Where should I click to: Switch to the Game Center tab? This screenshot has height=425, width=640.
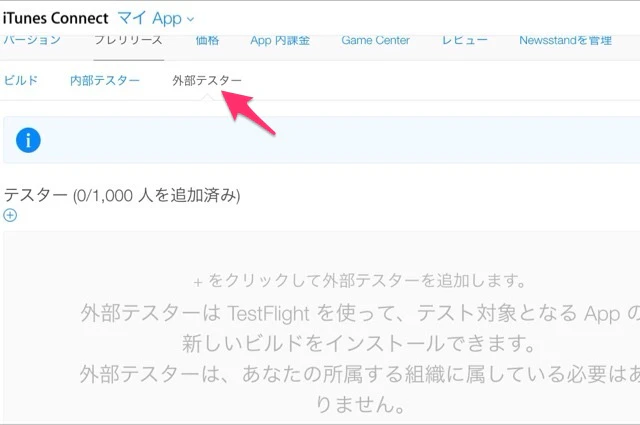tap(376, 40)
